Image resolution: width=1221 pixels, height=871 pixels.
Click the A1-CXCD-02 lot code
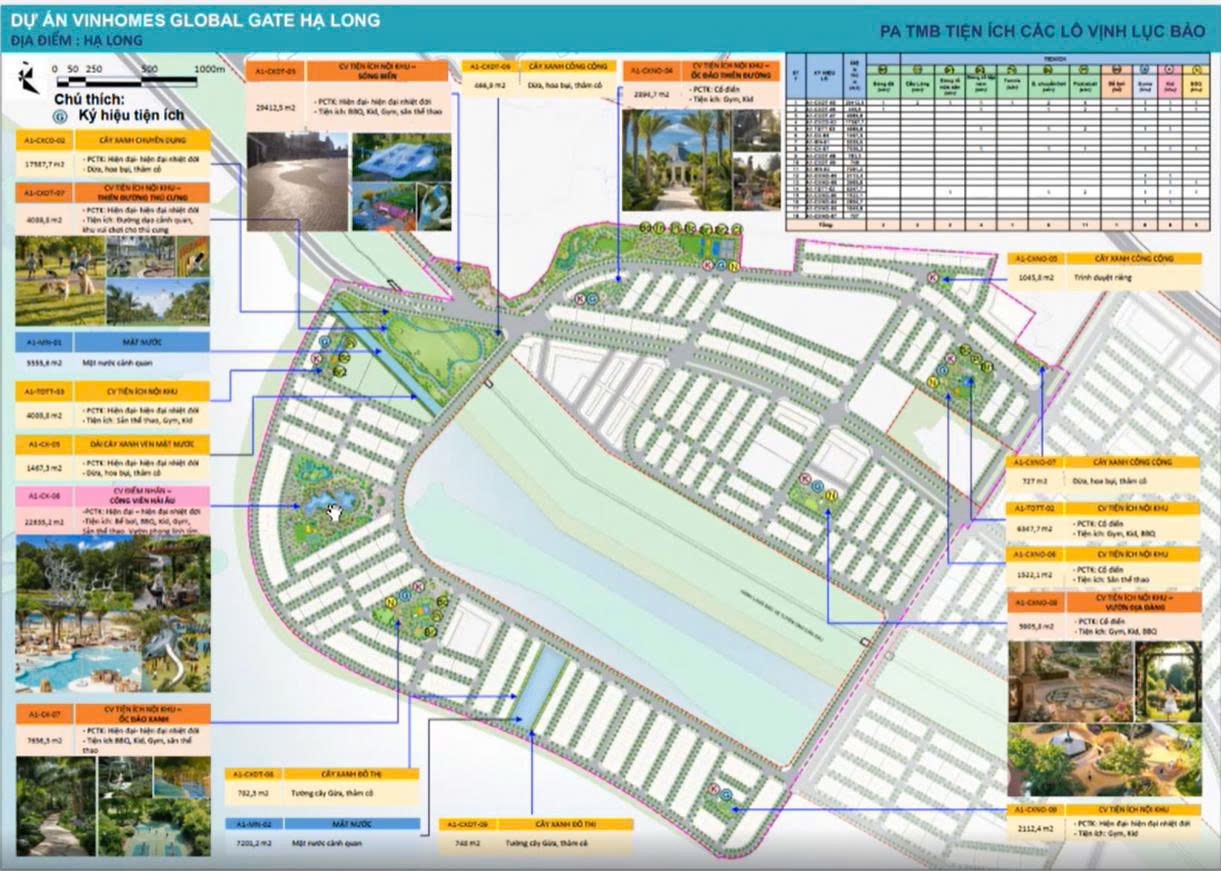tap(47, 141)
